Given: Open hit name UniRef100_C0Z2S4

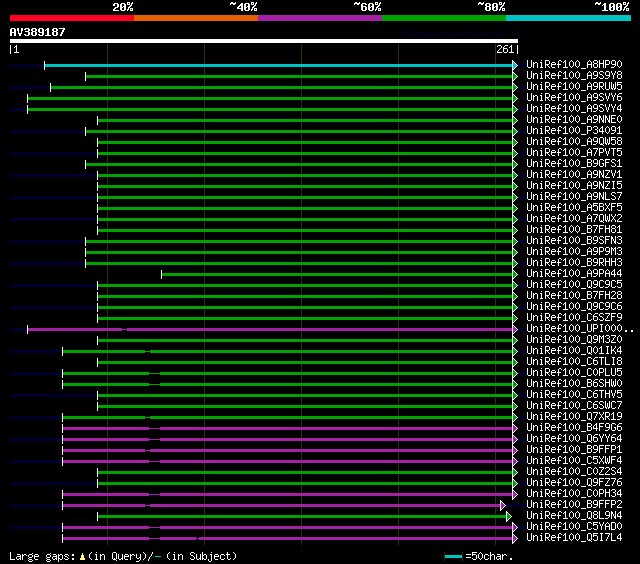Looking at the screenshot, I should click(x=574, y=472).
